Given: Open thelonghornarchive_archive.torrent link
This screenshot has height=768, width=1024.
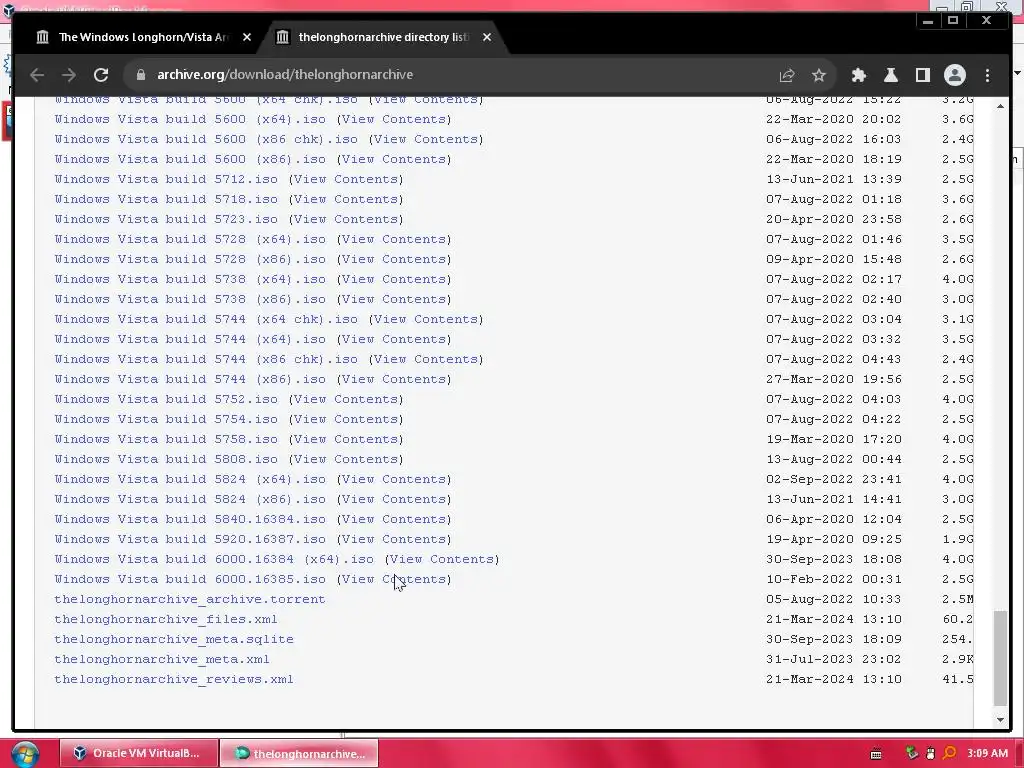Looking at the screenshot, I should (x=189, y=600).
